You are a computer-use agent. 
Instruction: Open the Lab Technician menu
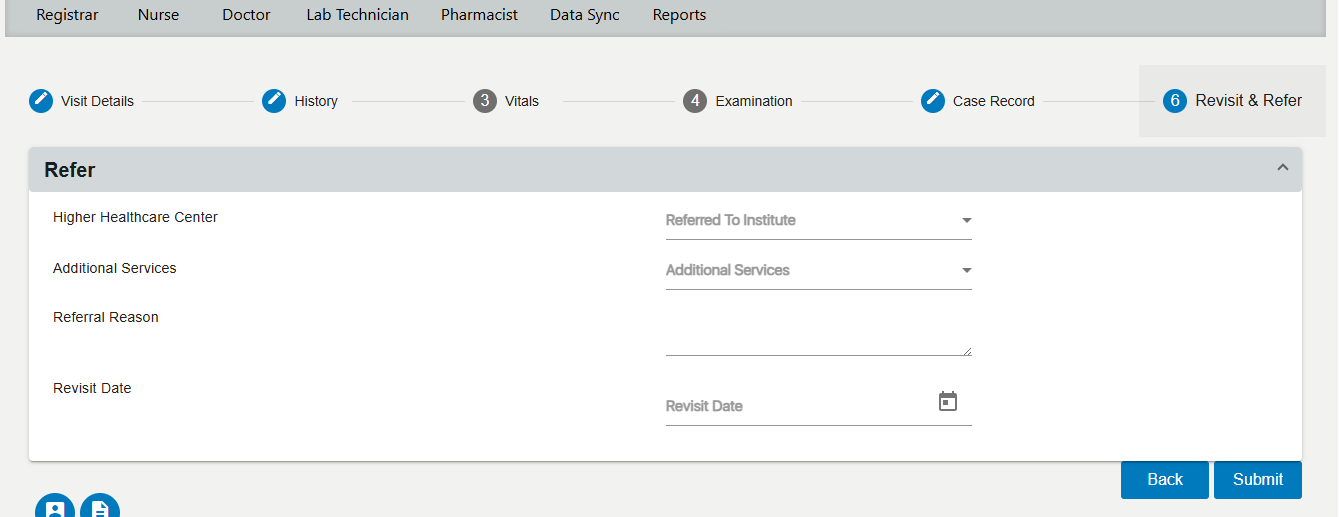(357, 15)
